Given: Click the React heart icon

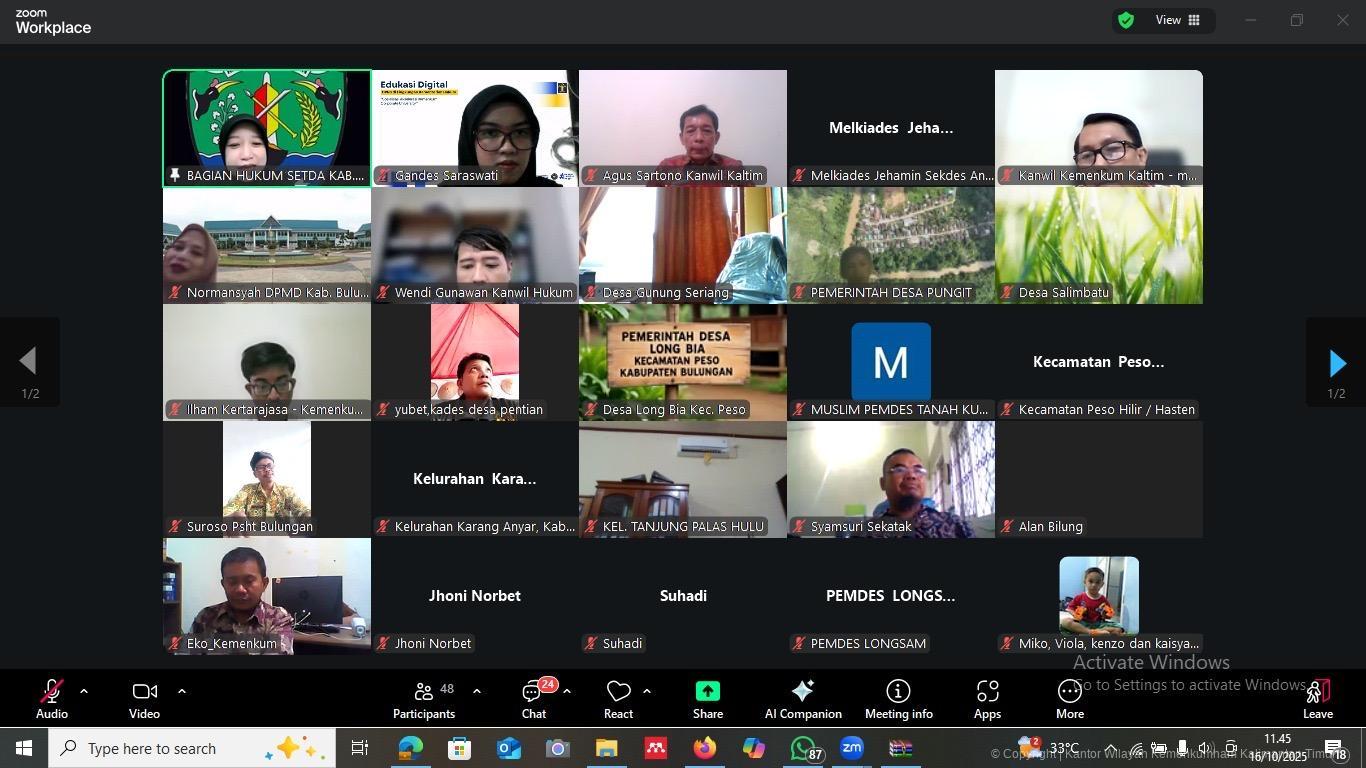Looking at the screenshot, I should 618,699.
